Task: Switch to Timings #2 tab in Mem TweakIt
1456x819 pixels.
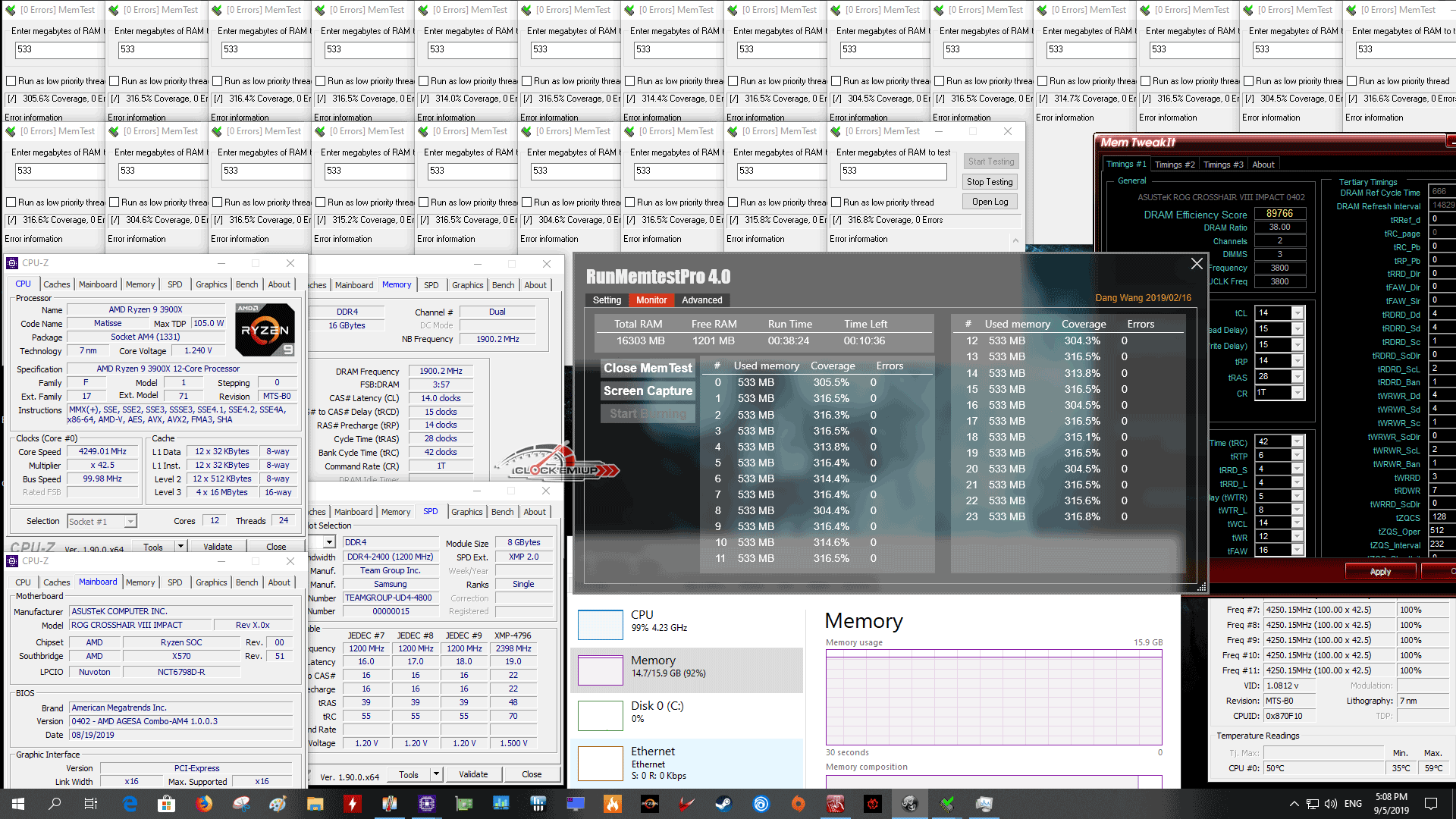Action: click(1174, 165)
